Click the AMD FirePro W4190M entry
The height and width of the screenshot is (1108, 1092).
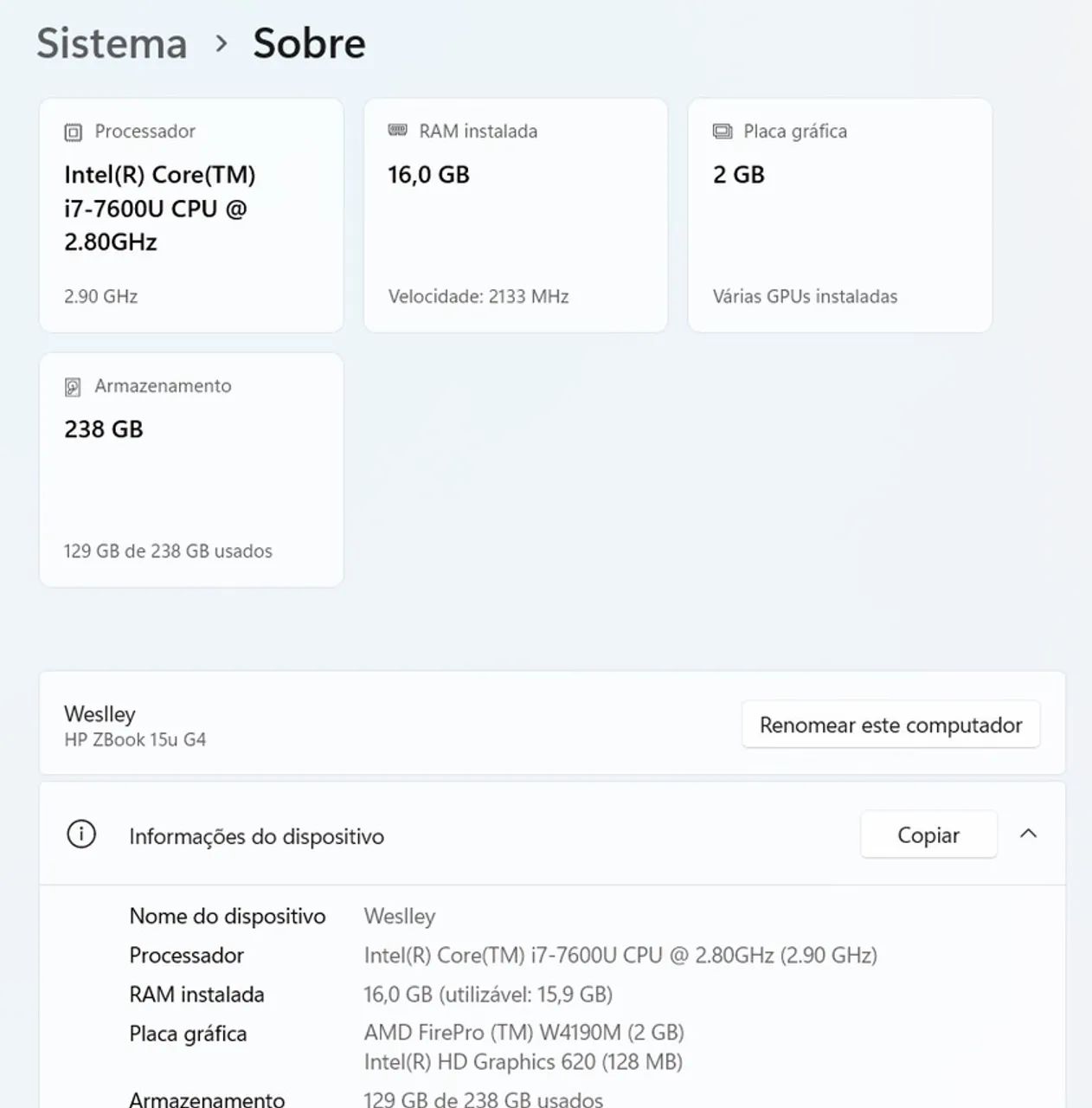click(524, 1032)
